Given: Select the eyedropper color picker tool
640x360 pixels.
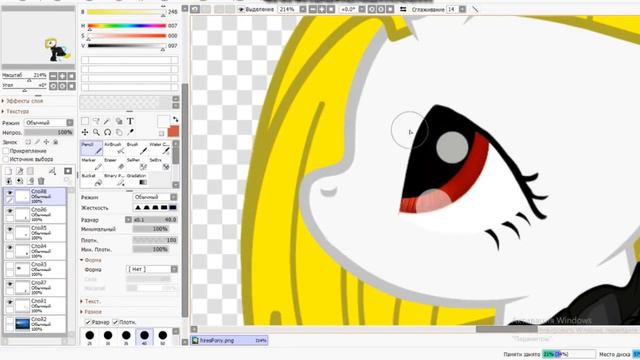Looking at the screenshot, I should coord(130,132).
